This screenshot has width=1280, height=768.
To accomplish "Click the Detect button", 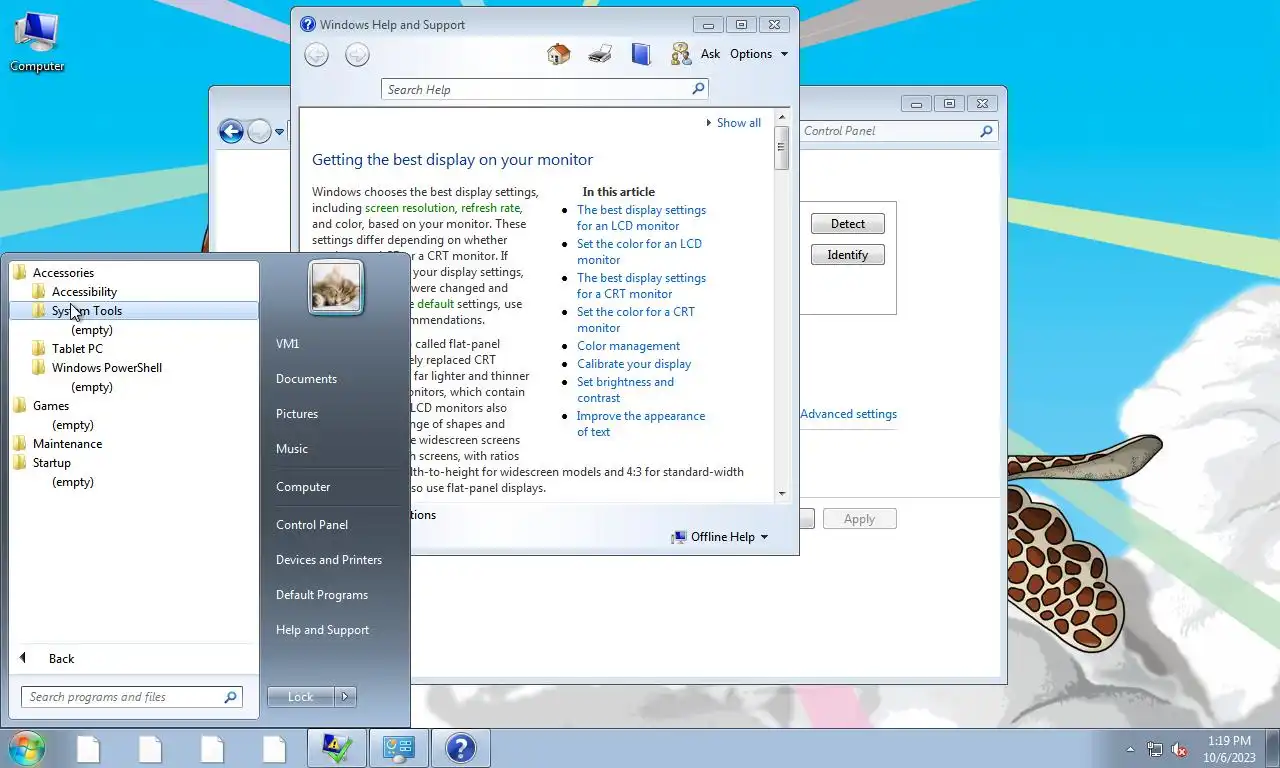I will [848, 224].
